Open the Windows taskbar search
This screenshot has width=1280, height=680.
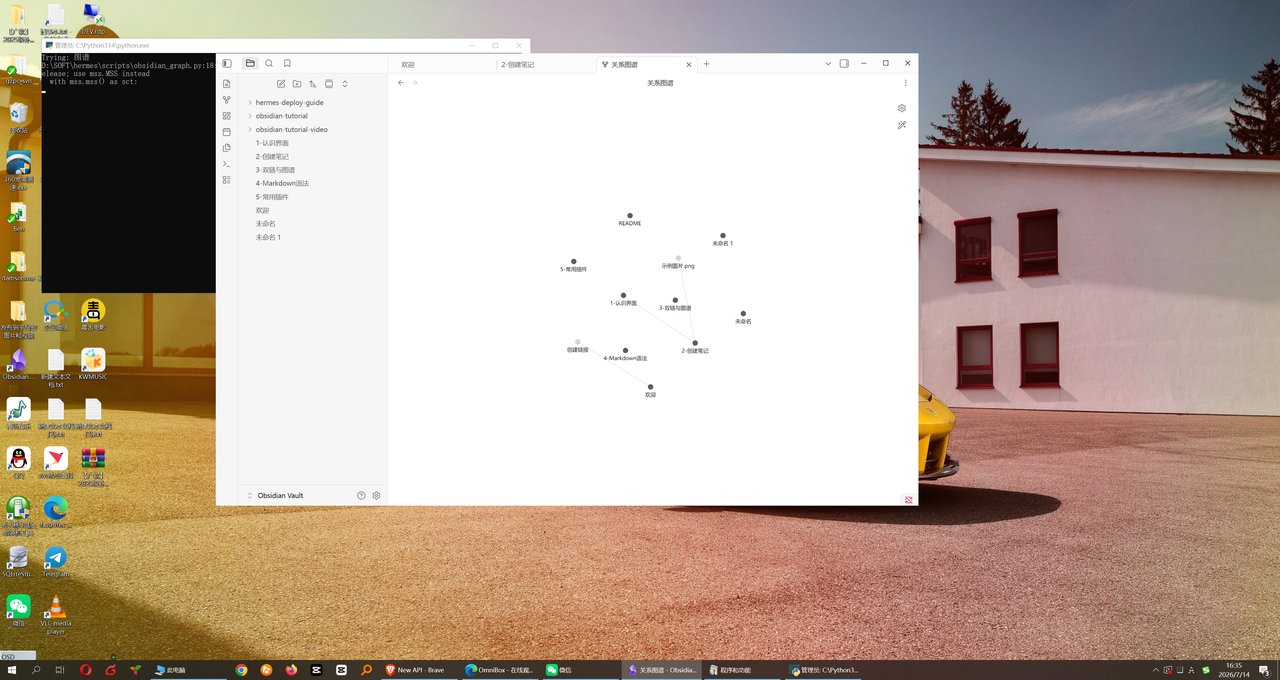click(x=36, y=670)
